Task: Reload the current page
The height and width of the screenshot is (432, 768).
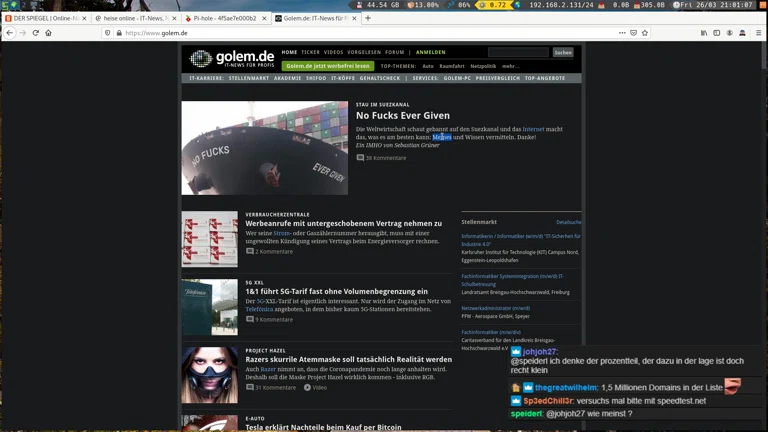Action: [x=35, y=33]
